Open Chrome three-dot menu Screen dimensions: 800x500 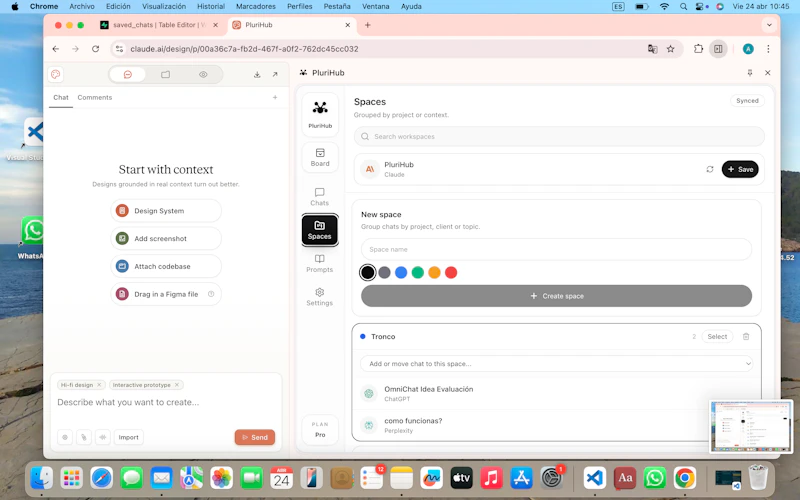(x=768, y=49)
